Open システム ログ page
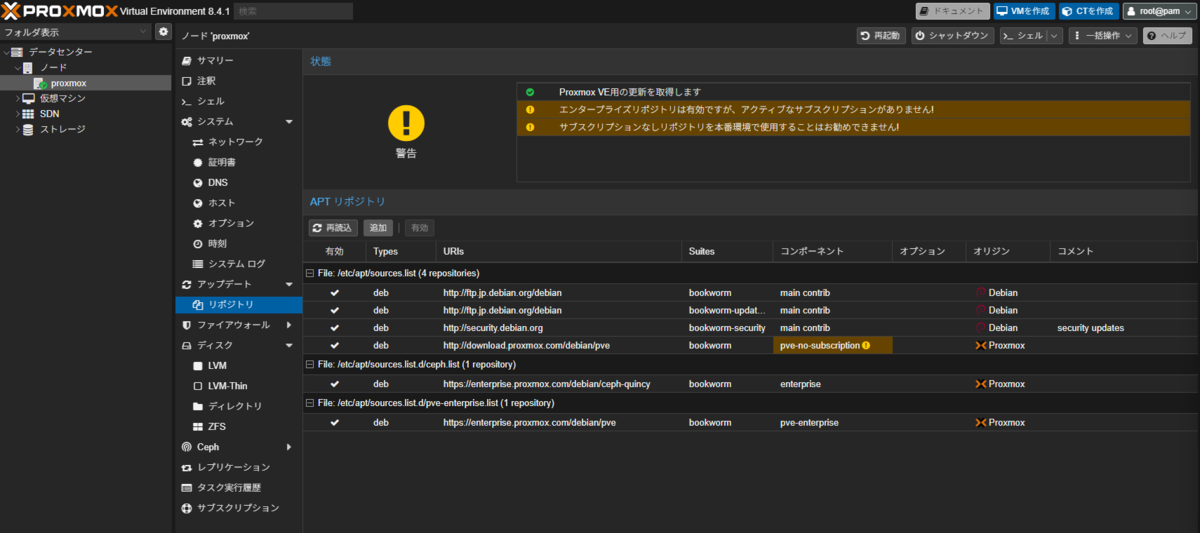The image size is (1200, 533). (x=237, y=264)
